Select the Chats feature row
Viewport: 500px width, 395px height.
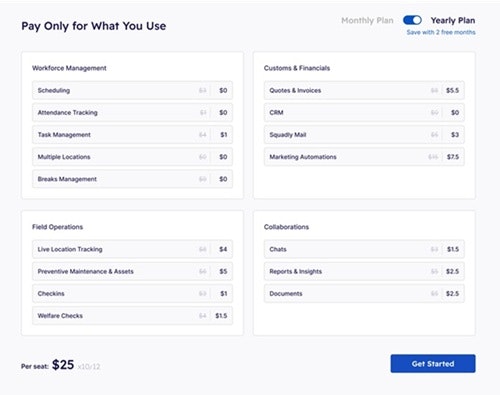click(x=364, y=249)
